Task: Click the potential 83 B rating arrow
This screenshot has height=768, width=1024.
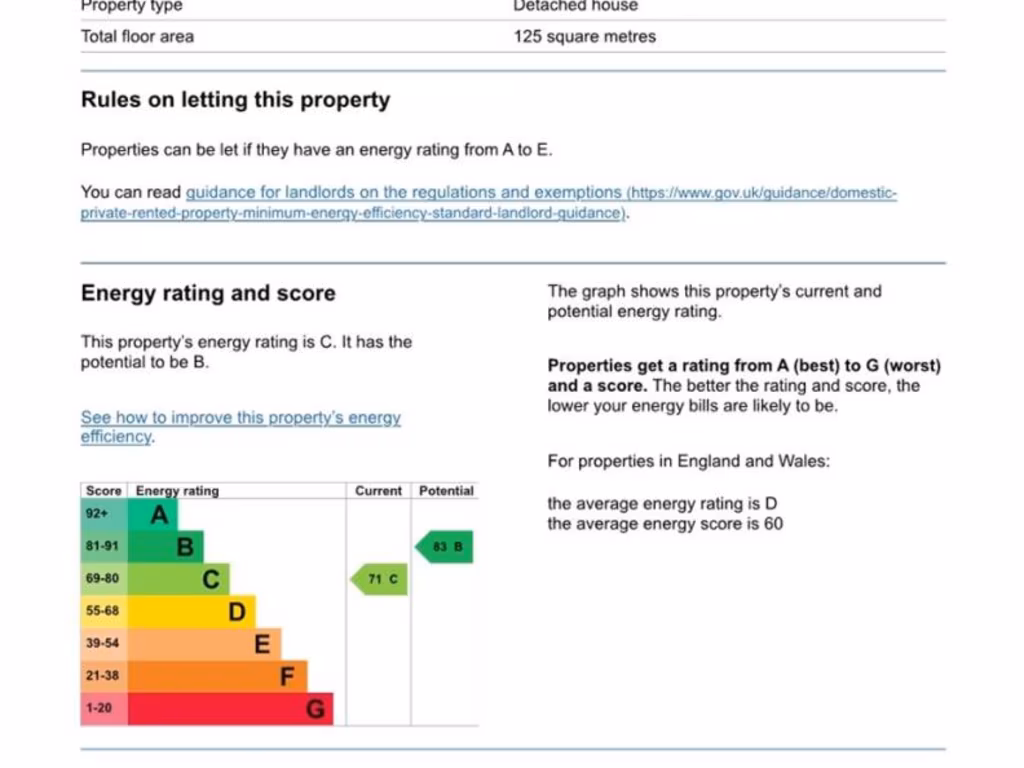Action: [x=445, y=547]
